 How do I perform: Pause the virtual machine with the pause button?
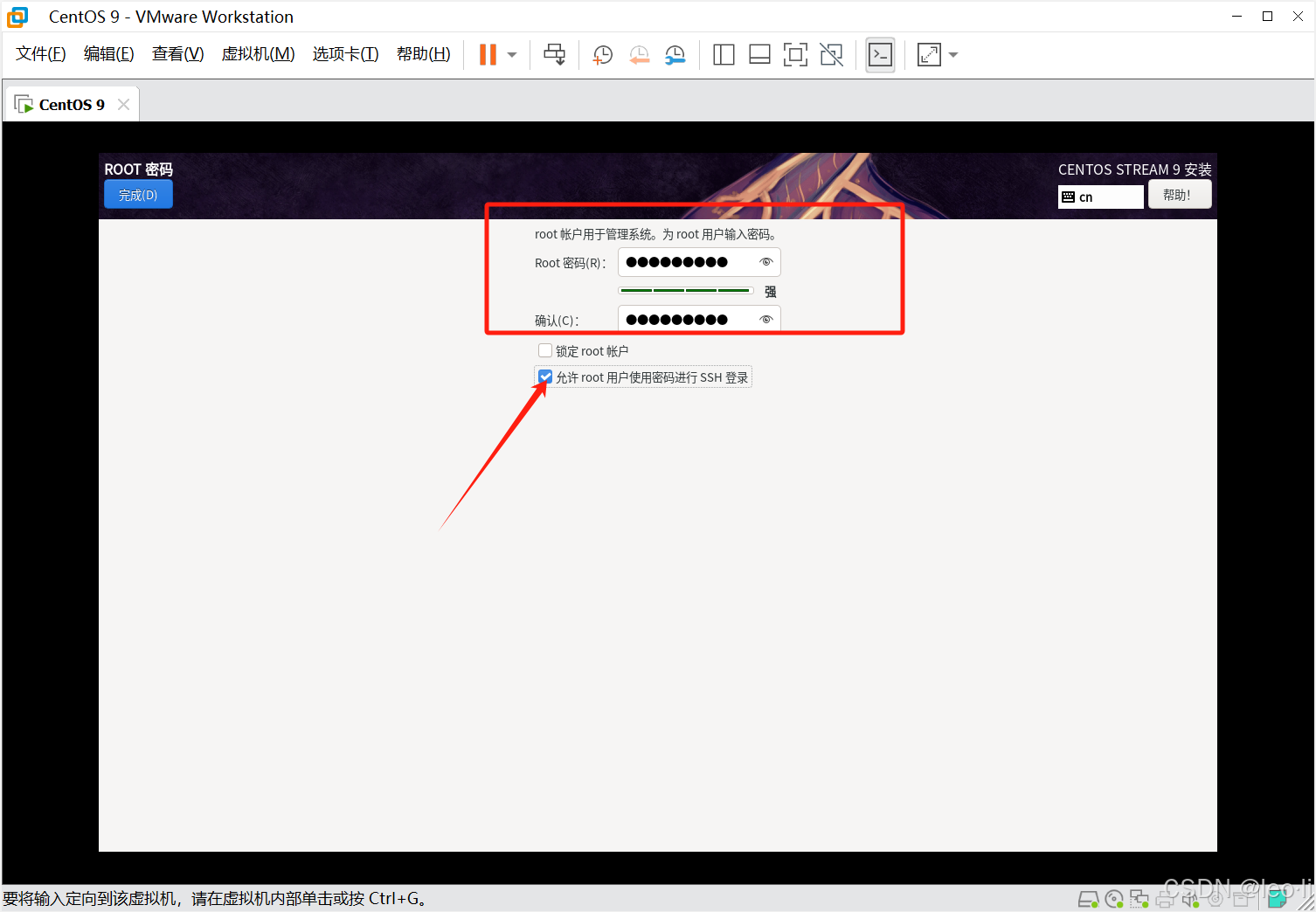488,55
